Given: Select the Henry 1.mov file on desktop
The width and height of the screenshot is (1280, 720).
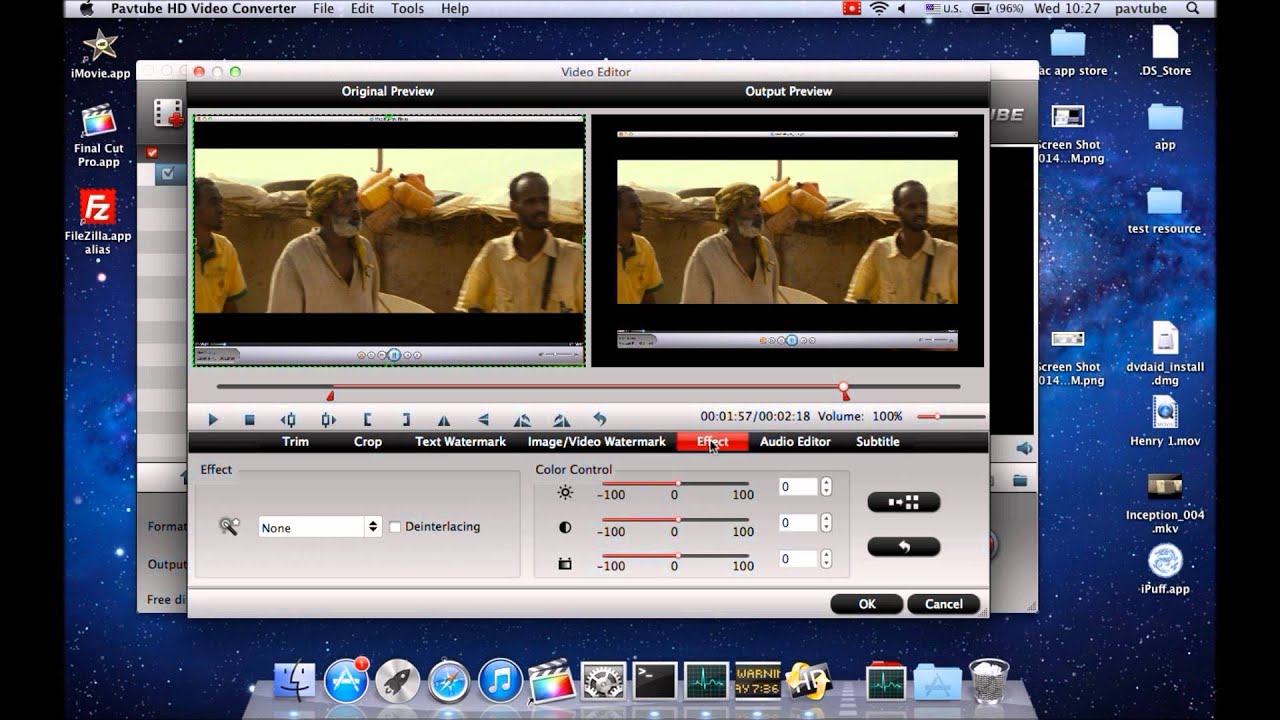Looking at the screenshot, I should [1165, 421].
